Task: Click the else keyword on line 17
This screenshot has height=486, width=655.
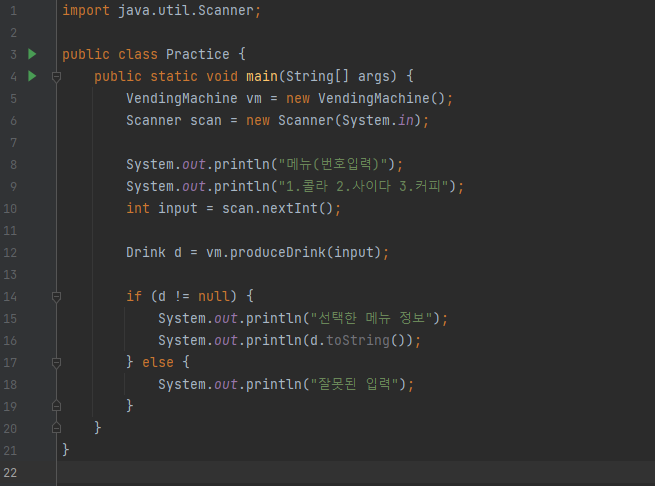Action: 158,362
